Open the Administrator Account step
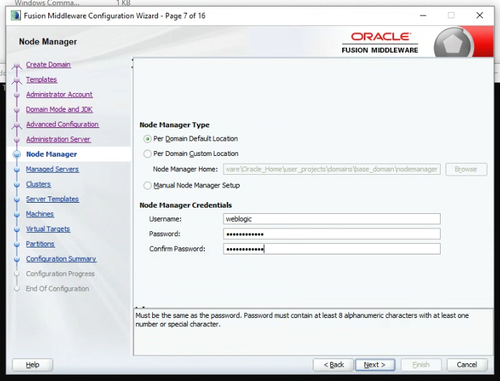 click(x=59, y=94)
